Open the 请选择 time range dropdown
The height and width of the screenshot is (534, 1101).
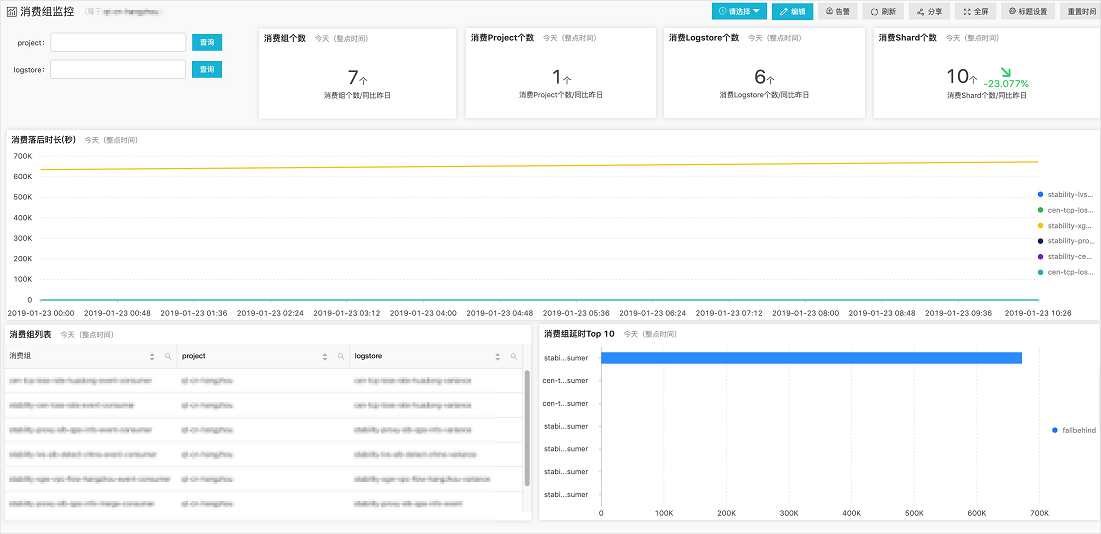tap(739, 12)
